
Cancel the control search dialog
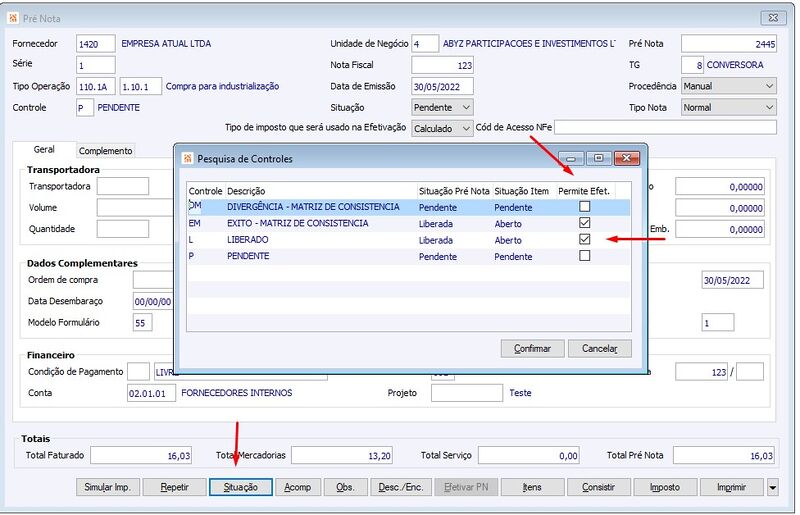pyautogui.click(x=600, y=349)
